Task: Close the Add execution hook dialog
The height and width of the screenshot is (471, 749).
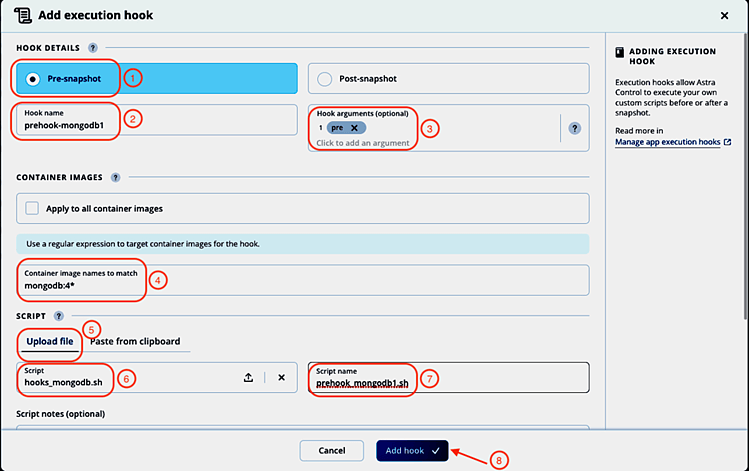Action: tap(724, 15)
